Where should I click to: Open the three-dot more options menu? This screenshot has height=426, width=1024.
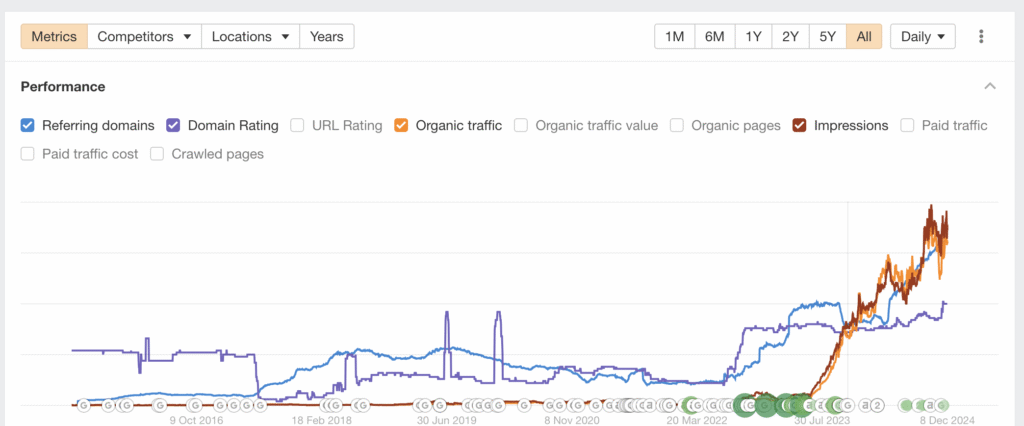pos(981,37)
